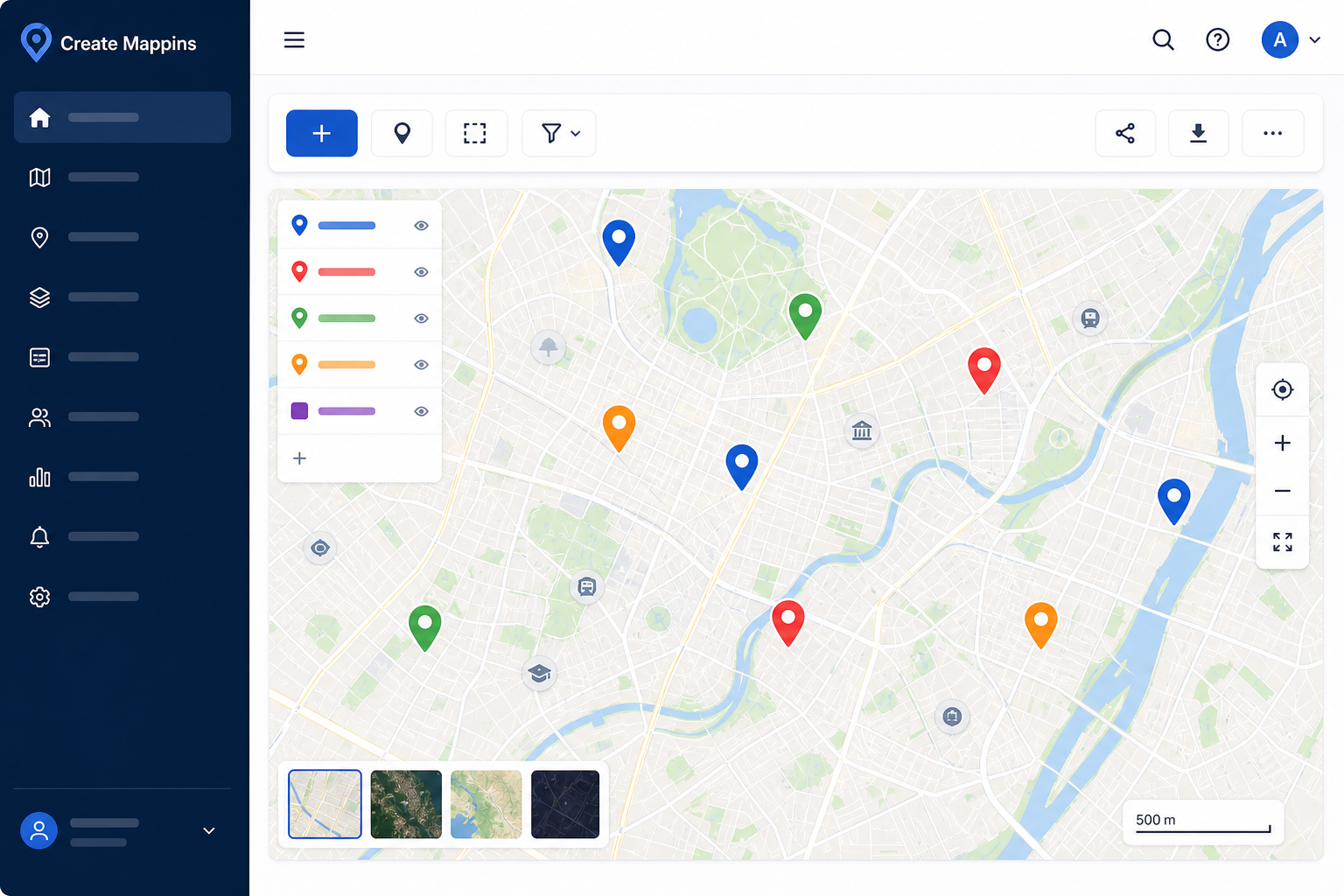Image resolution: width=1344 pixels, height=896 pixels.
Task: Click the eye viewpoint map marker
Action: pos(320,549)
